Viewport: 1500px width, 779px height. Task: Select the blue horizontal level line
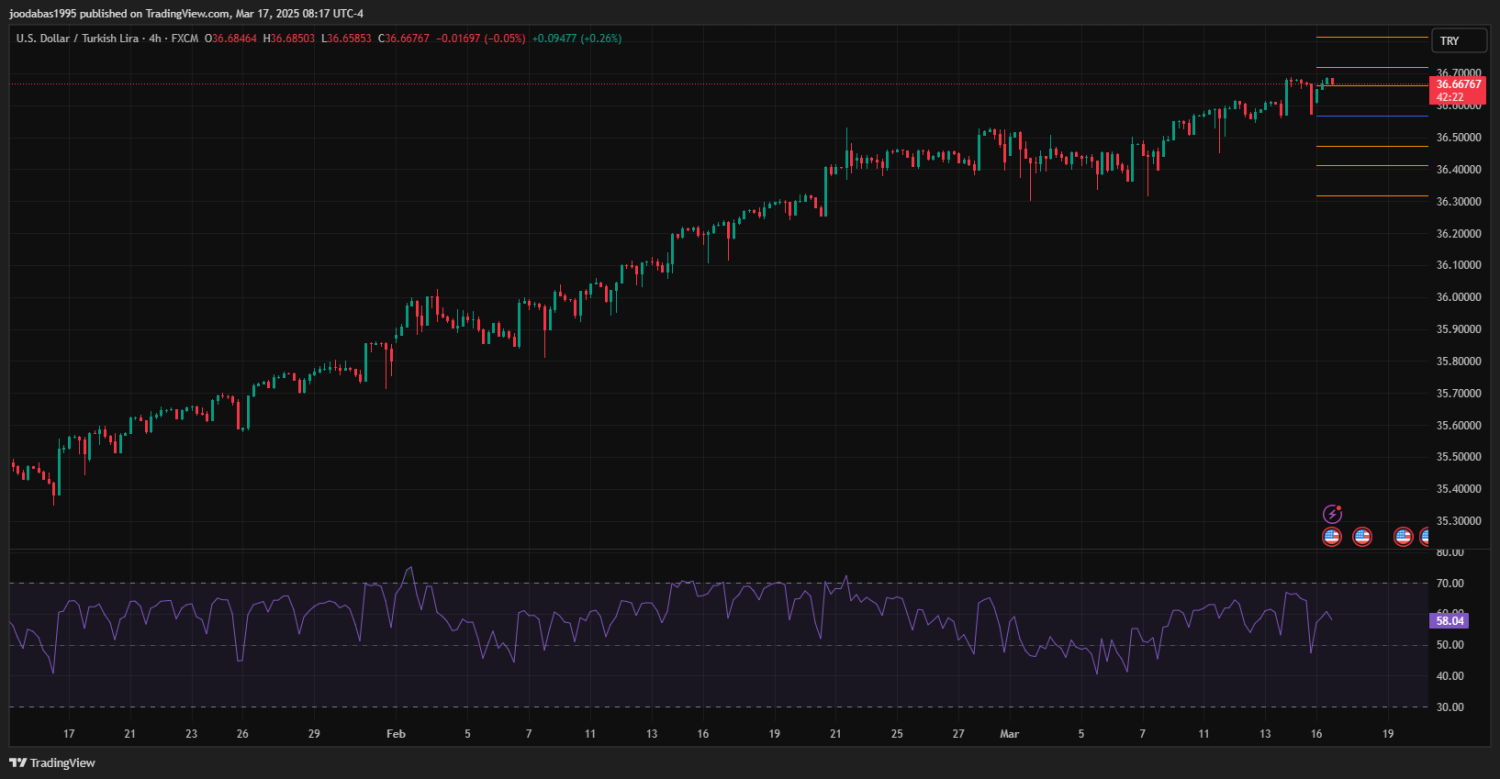(x=1370, y=116)
